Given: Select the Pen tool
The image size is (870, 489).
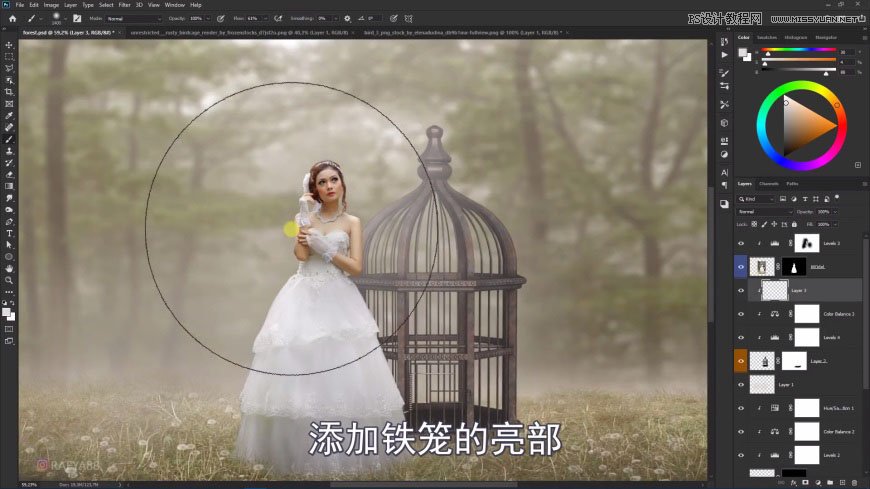Looking at the screenshot, I should 9,221.
